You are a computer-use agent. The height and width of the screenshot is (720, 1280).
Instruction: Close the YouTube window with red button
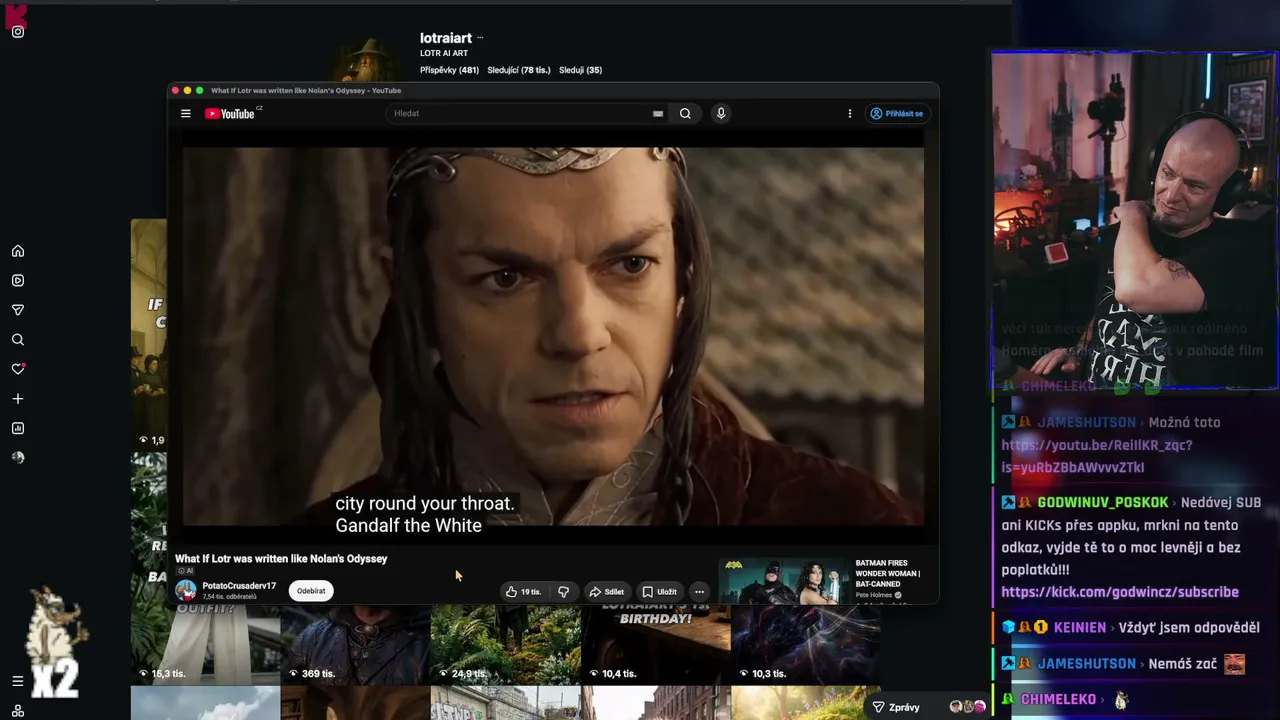pyautogui.click(x=175, y=91)
